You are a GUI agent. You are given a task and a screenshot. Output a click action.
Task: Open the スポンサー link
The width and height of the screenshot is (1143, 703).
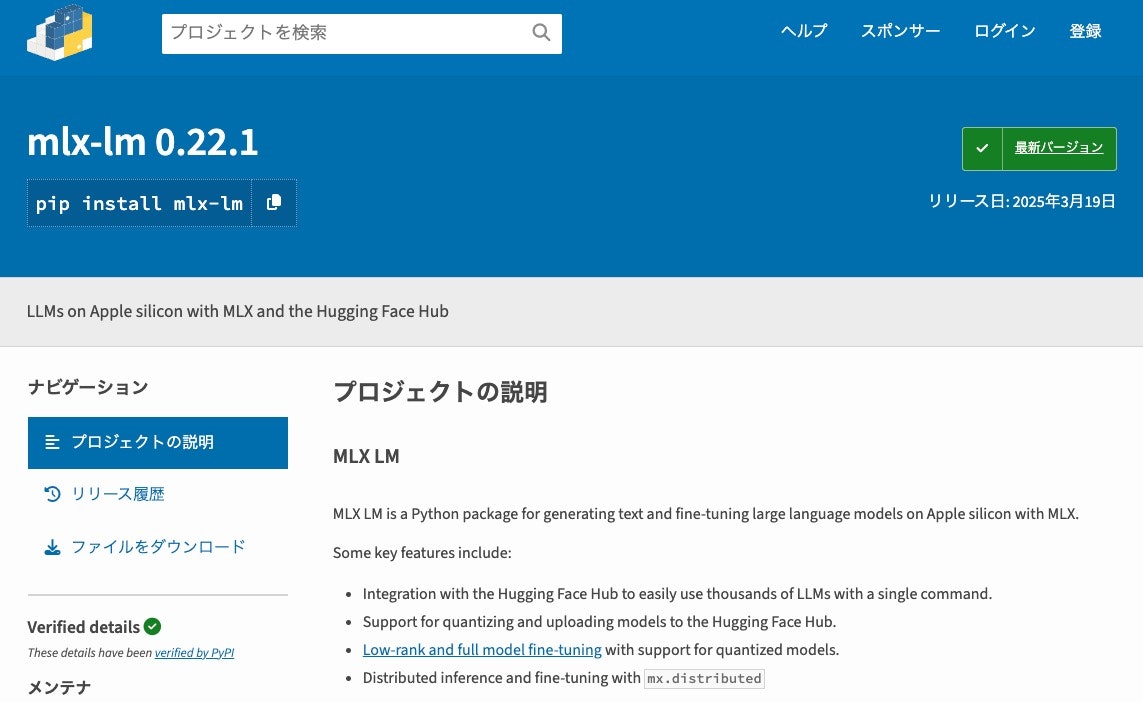pos(900,31)
